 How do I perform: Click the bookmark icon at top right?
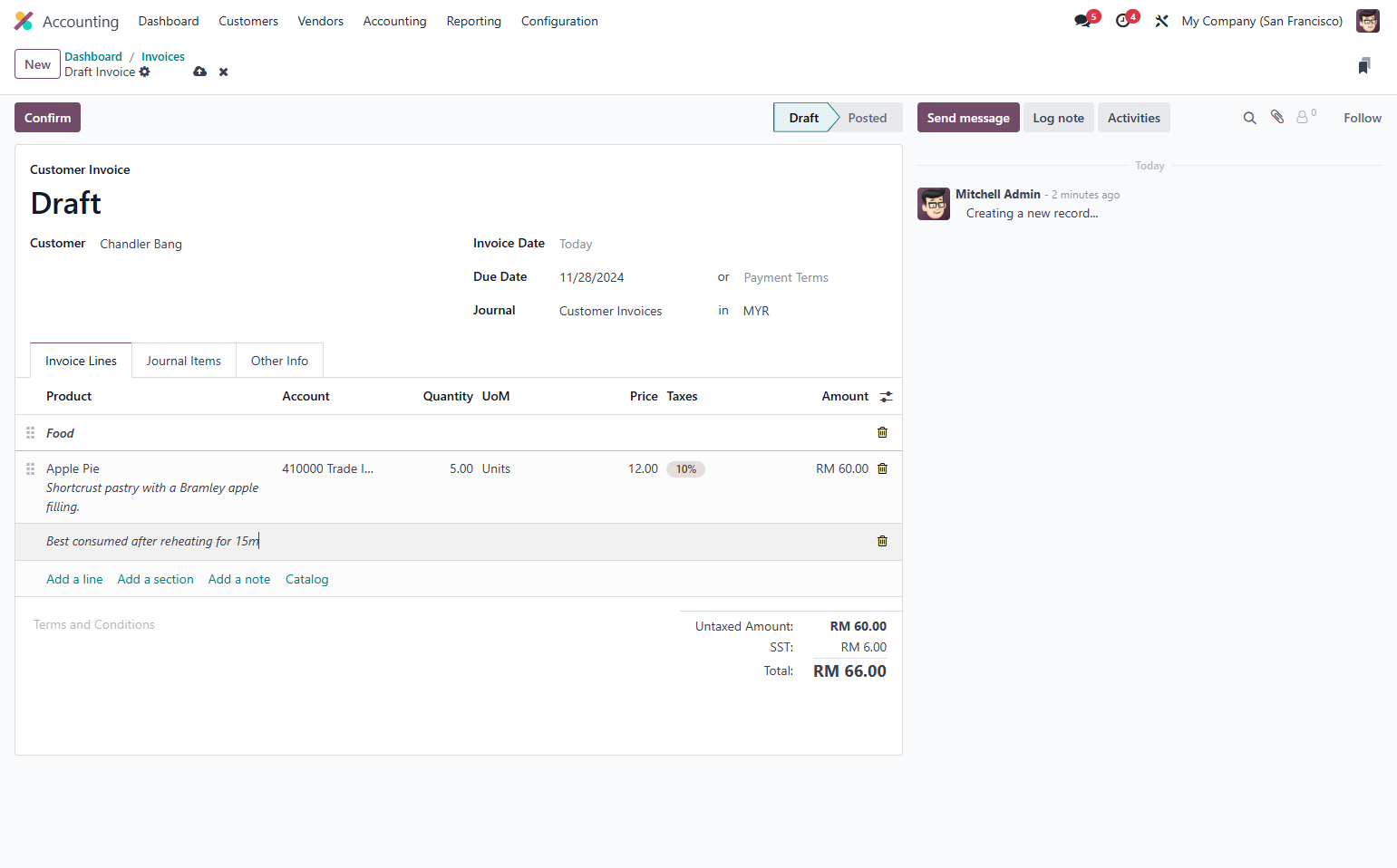[1364, 65]
